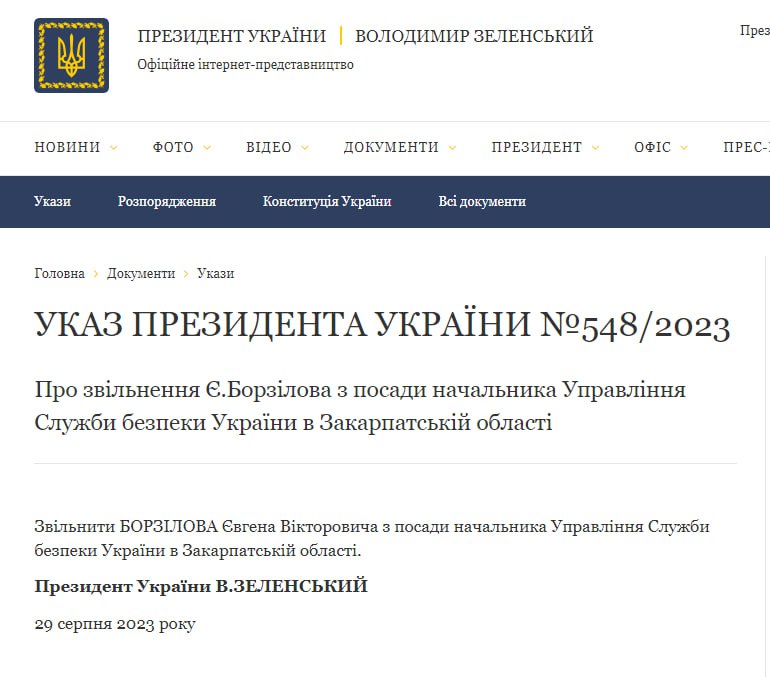Screen dimensions: 770x677
Task: Select ДОКУМЕНТИ in the main navigation
Action: (391, 147)
